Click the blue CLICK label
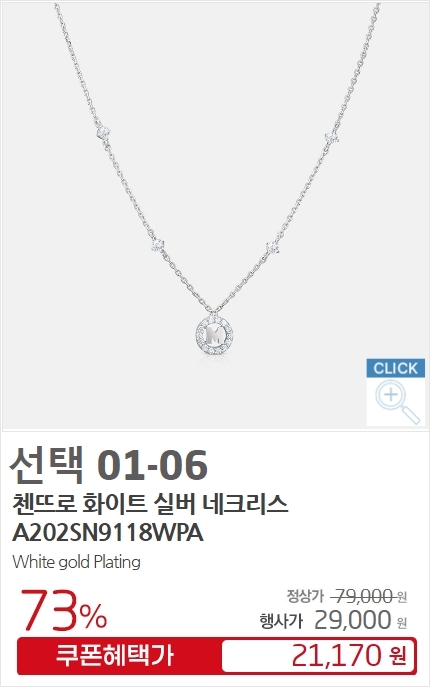Image resolution: width=430 pixels, height=687 pixels. (x=396, y=368)
